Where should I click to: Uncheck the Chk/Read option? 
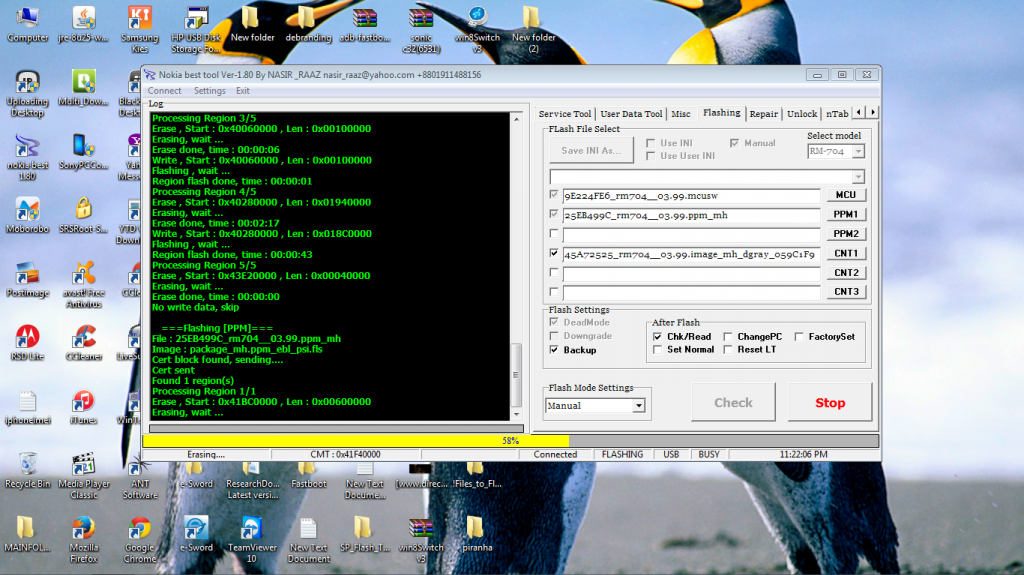click(x=657, y=337)
